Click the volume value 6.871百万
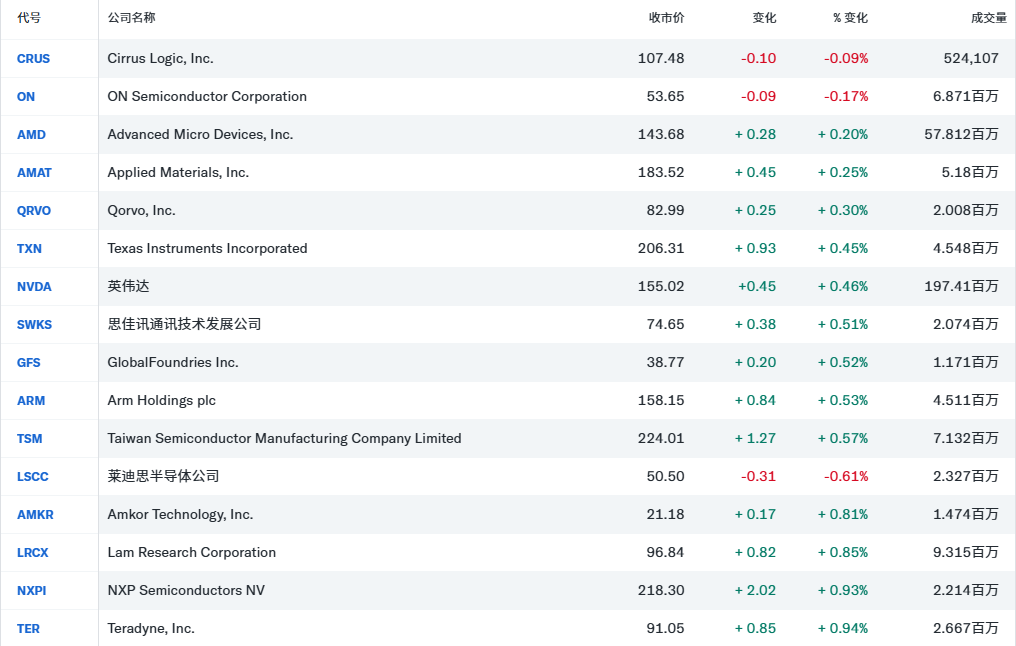This screenshot has width=1016, height=646. point(965,97)
